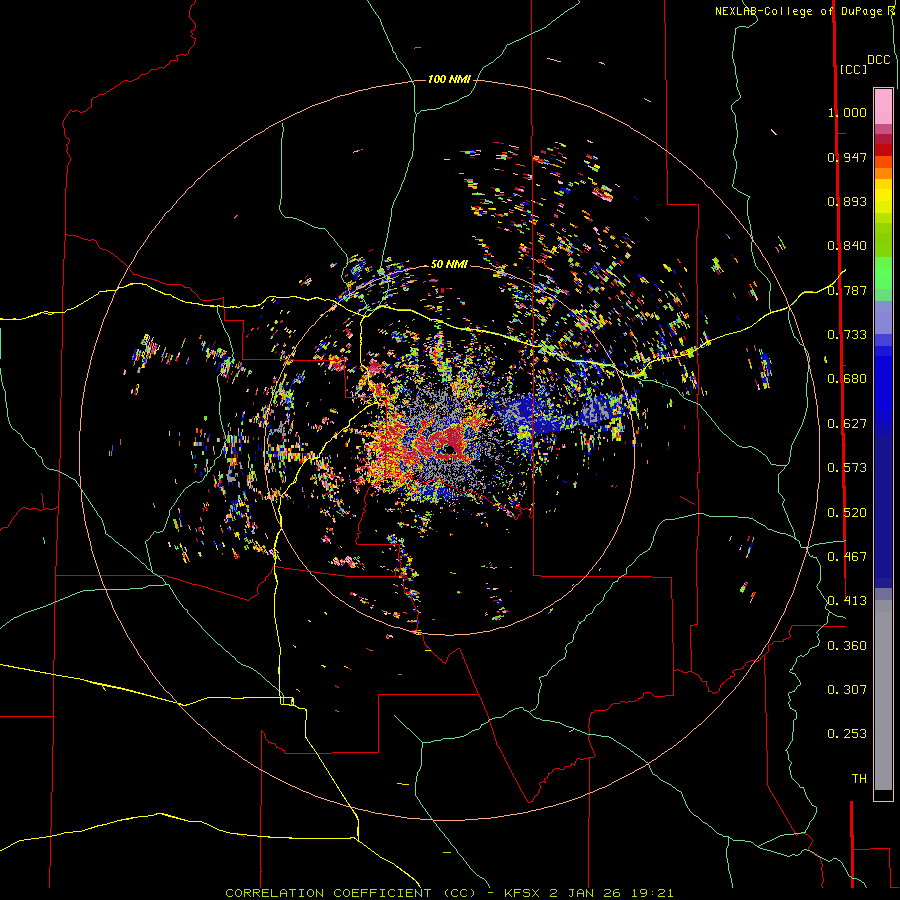This screenshot has width=900, height=900.
Task: Click the 0.360 scale value
Action: [x=847, y=646]
